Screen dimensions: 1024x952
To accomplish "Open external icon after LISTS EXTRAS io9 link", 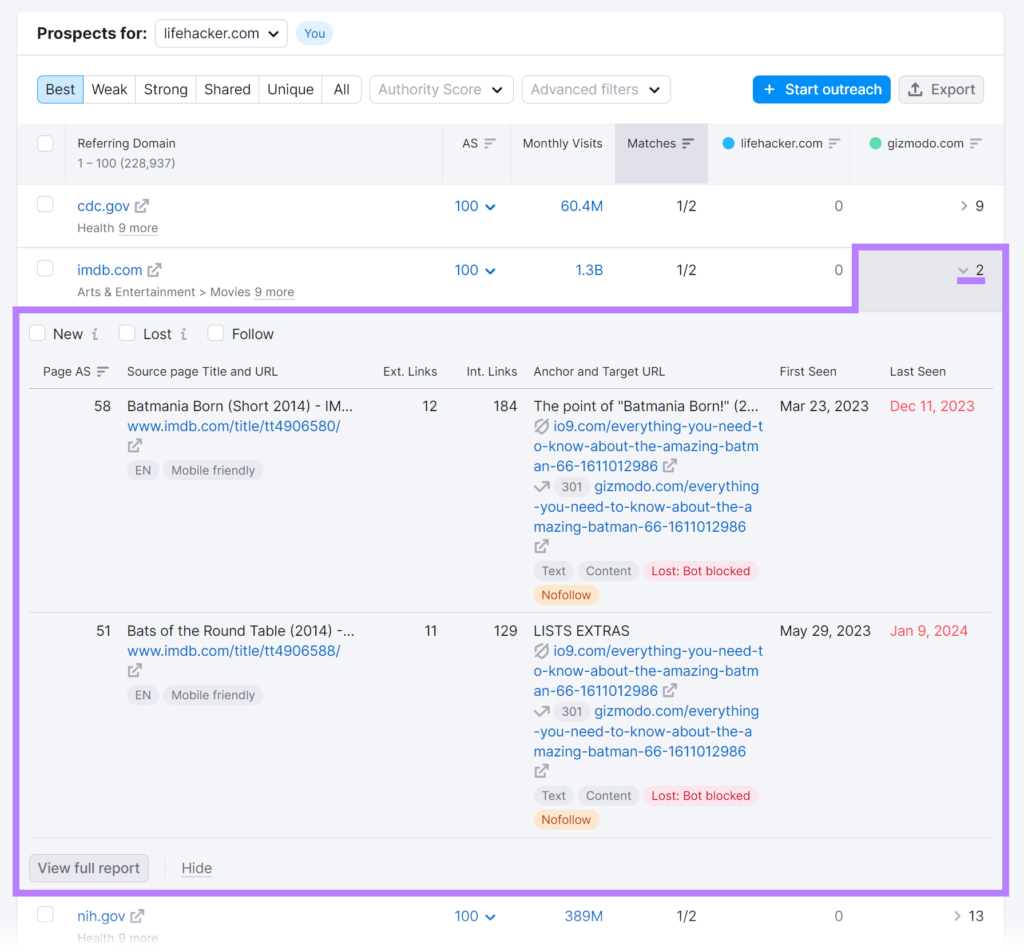I will (669, 691).
